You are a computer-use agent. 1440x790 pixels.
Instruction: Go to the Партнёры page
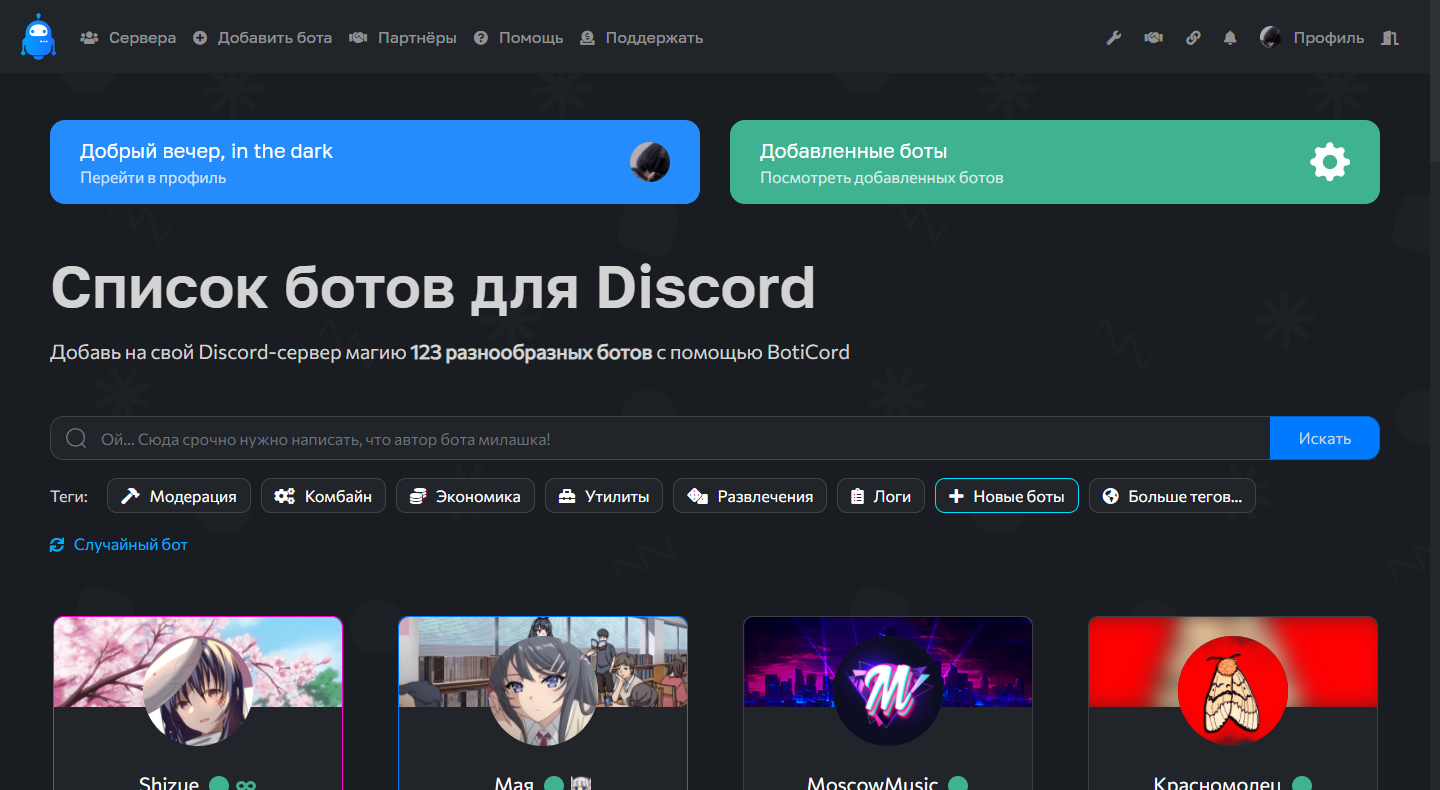403,38
